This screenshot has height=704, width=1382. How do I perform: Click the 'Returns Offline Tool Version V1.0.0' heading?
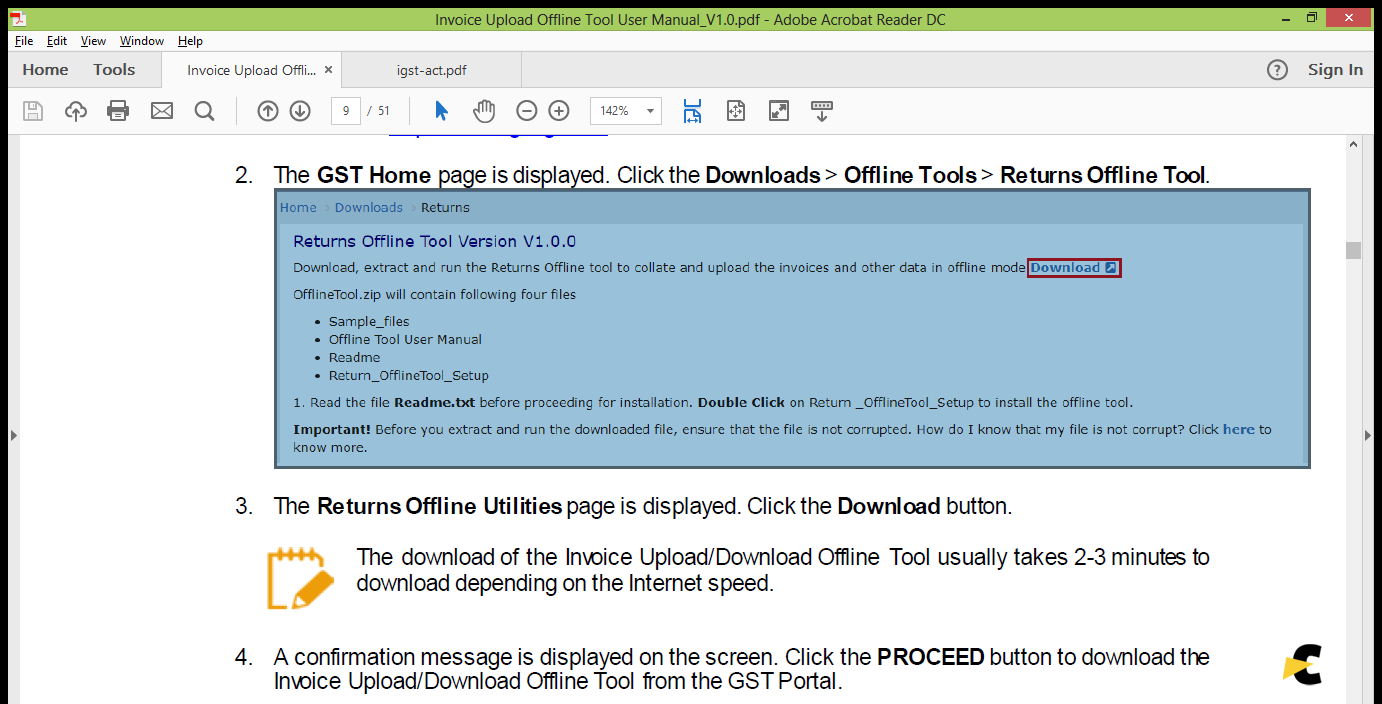tap(434, 242)
